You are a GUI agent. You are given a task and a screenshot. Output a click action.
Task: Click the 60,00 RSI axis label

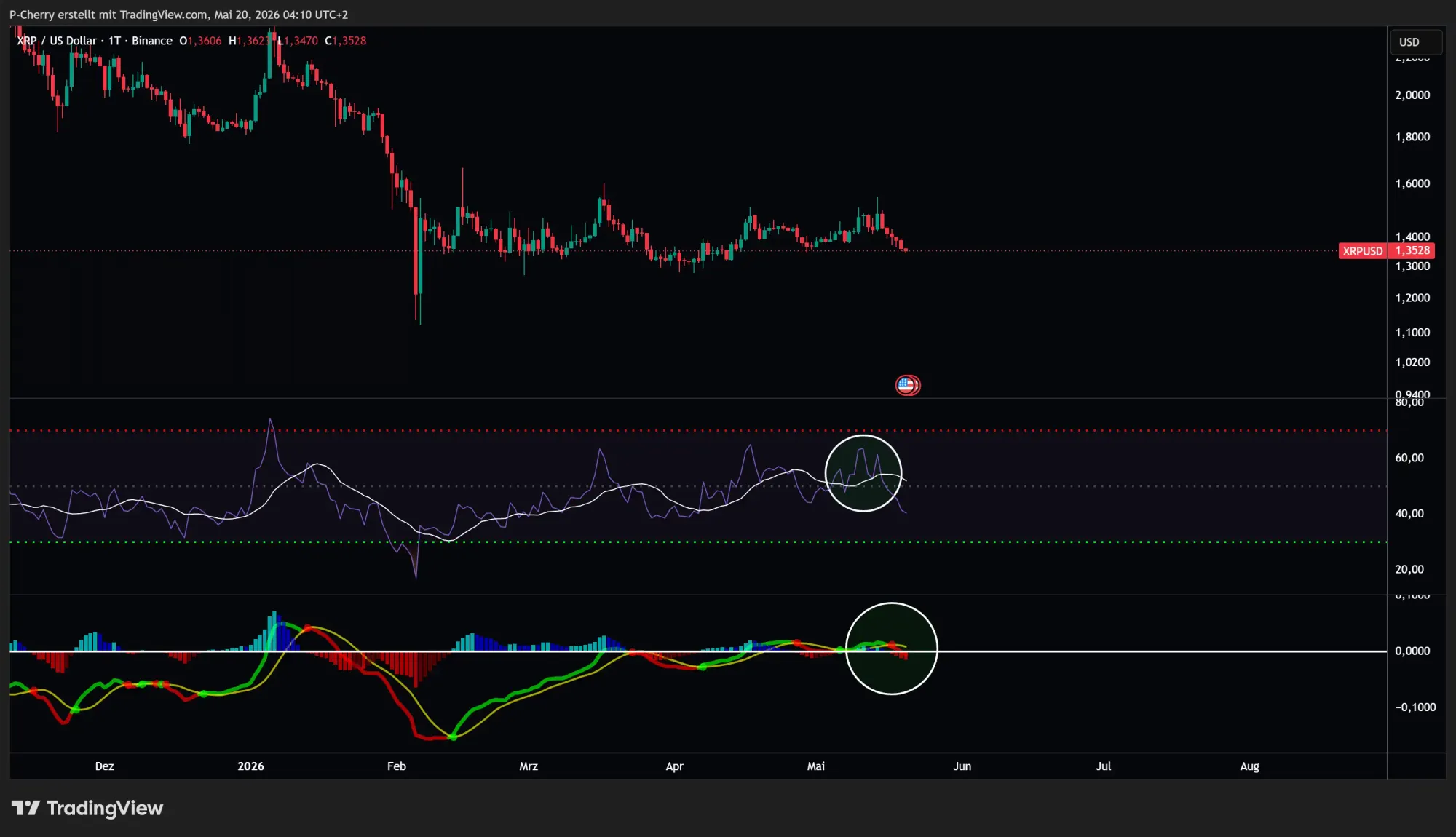[1409, 458]
